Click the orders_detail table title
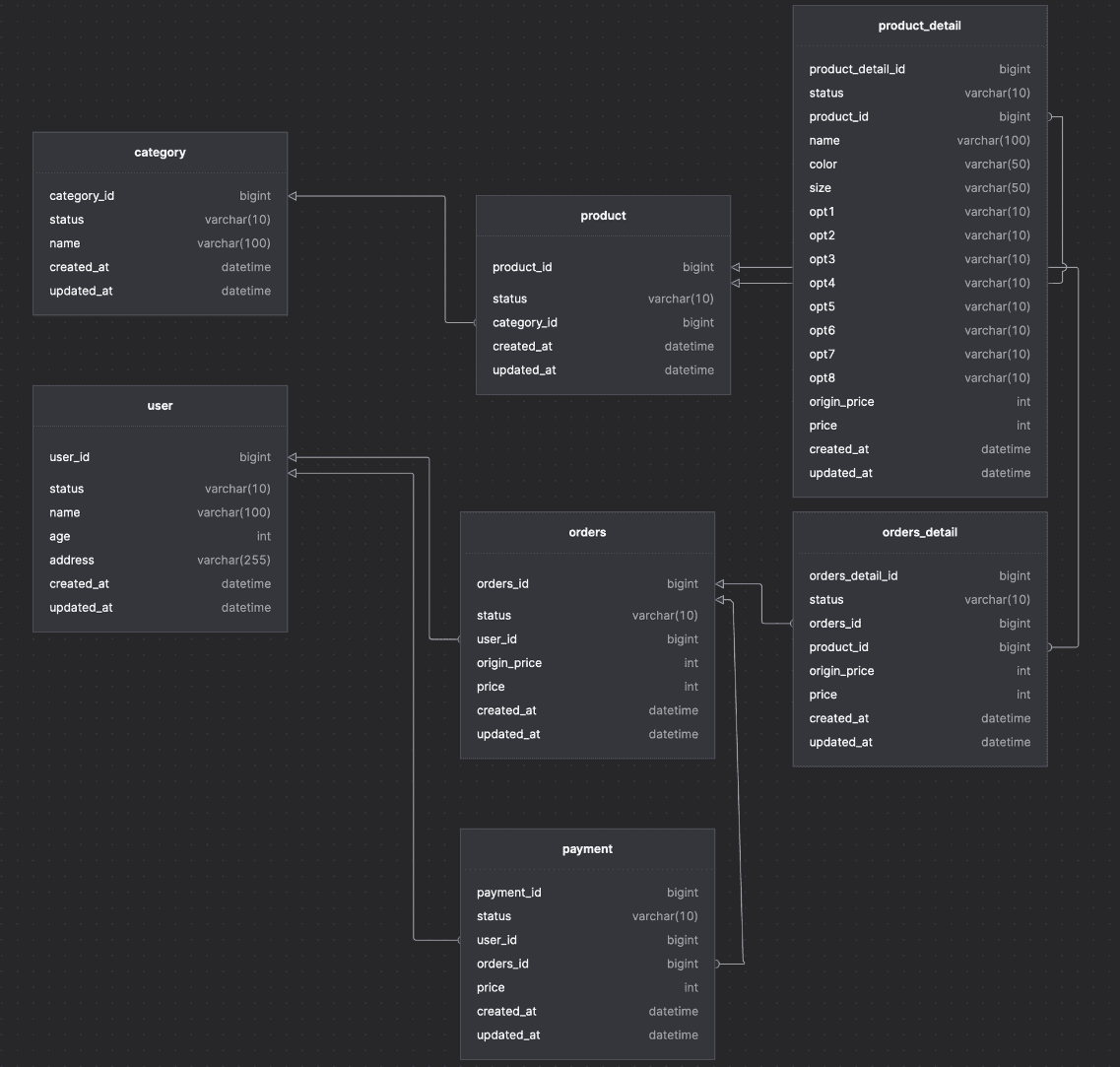1120x1067 pixels. 919,532
